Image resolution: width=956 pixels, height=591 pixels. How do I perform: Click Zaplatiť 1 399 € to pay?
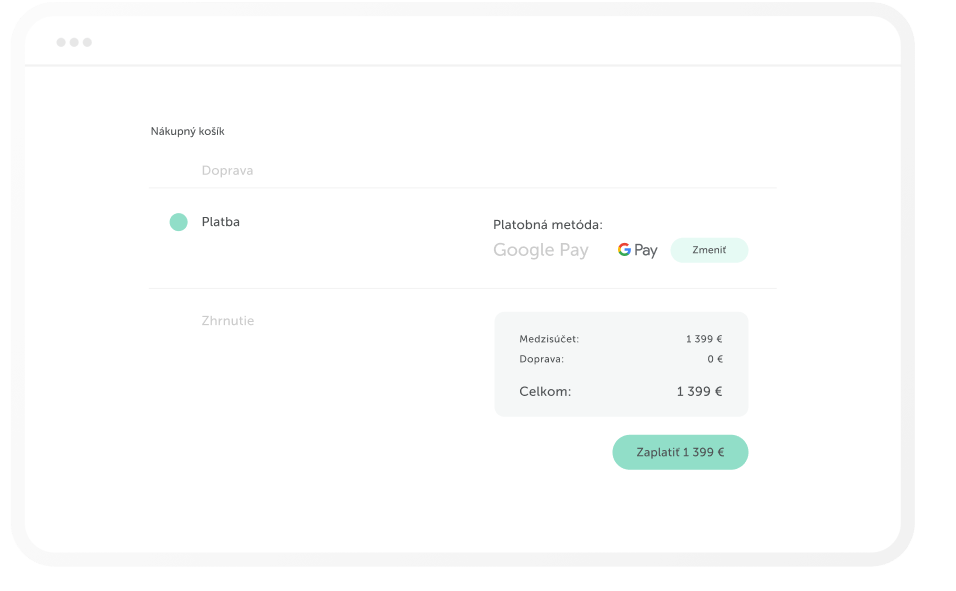coord(680,452)
